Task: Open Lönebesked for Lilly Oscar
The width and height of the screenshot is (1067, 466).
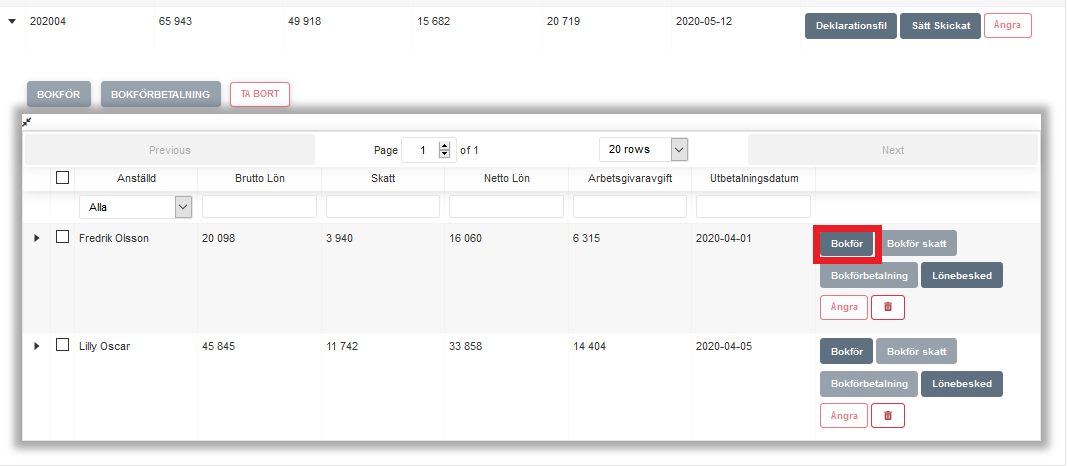Action: (x=961, y=383)
